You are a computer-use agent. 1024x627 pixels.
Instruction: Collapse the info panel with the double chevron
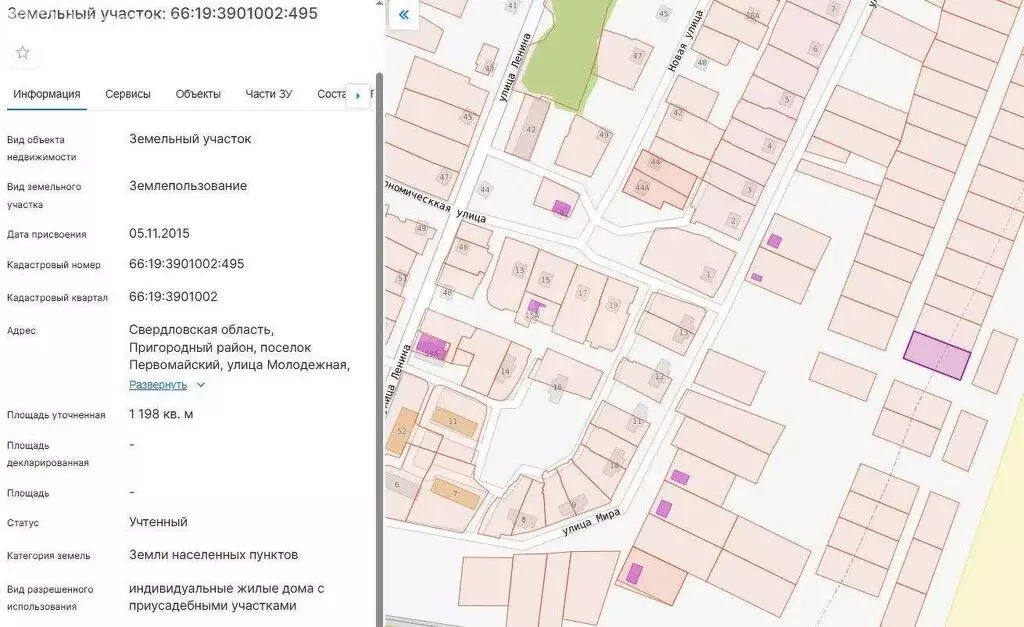click(403, 15)
